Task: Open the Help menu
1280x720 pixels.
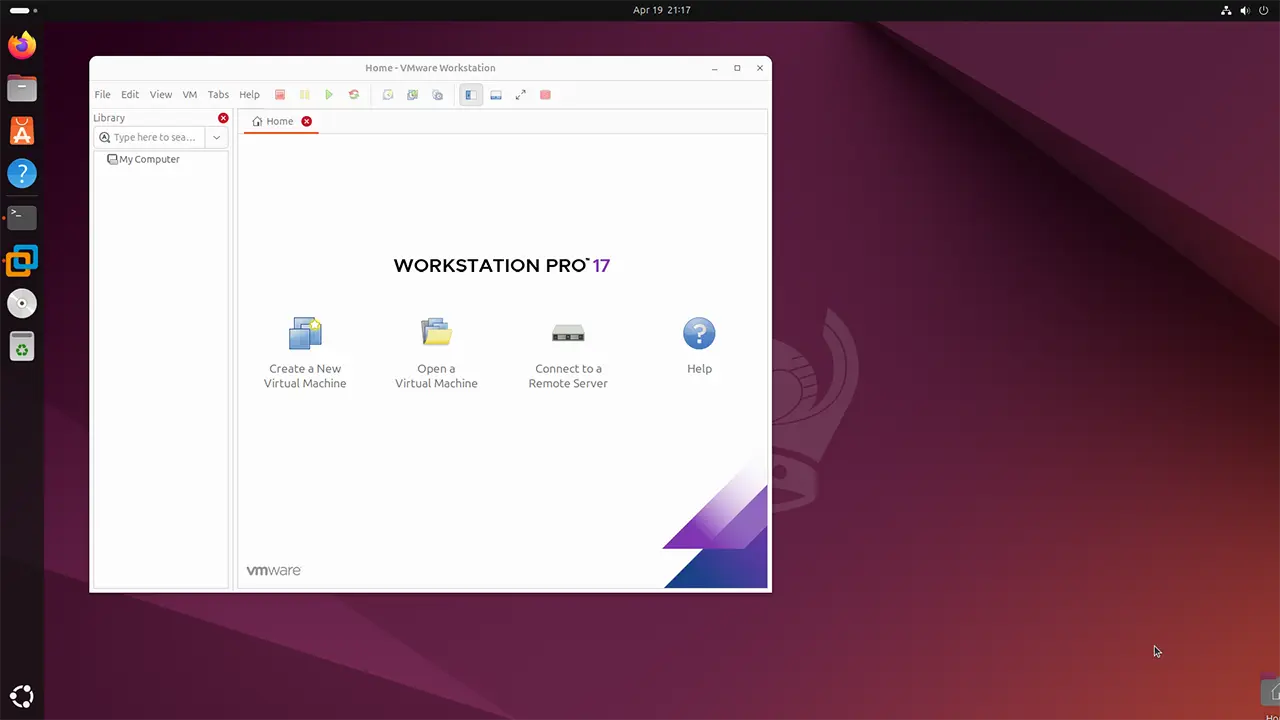Action: (x=250, y=95)
